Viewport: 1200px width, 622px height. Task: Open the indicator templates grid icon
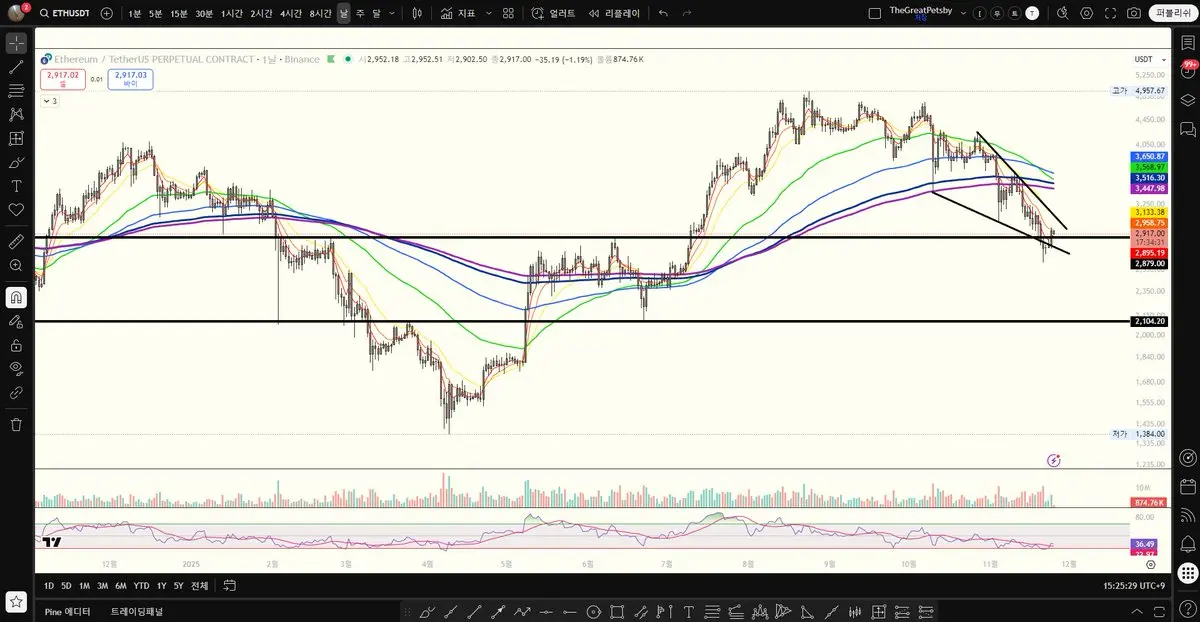508,13
